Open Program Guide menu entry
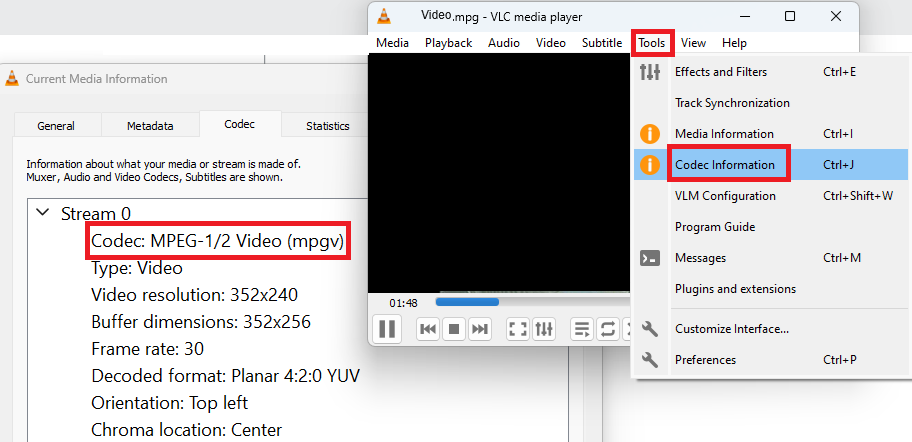912x442 pixels. 772,227
